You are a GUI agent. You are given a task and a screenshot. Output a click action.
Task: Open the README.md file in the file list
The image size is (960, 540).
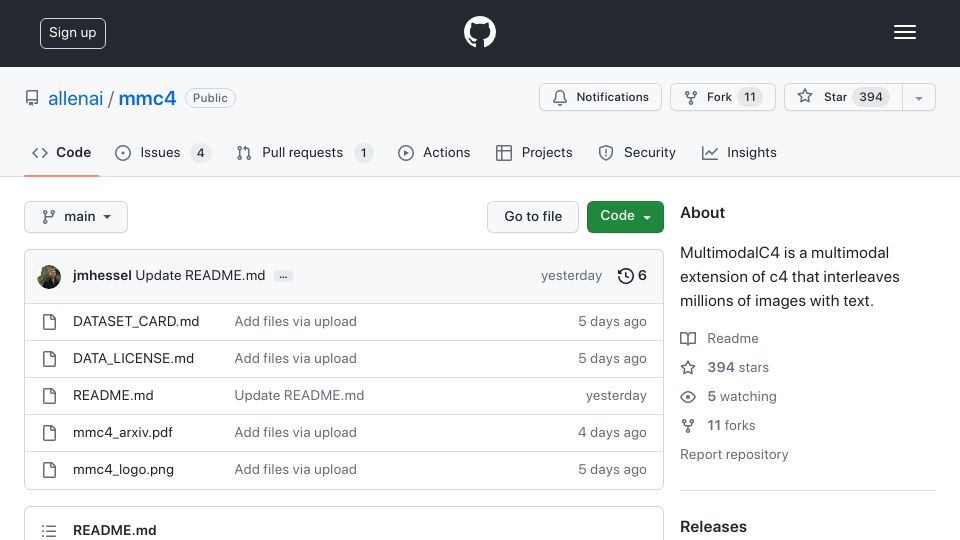[x=113, y=396]
